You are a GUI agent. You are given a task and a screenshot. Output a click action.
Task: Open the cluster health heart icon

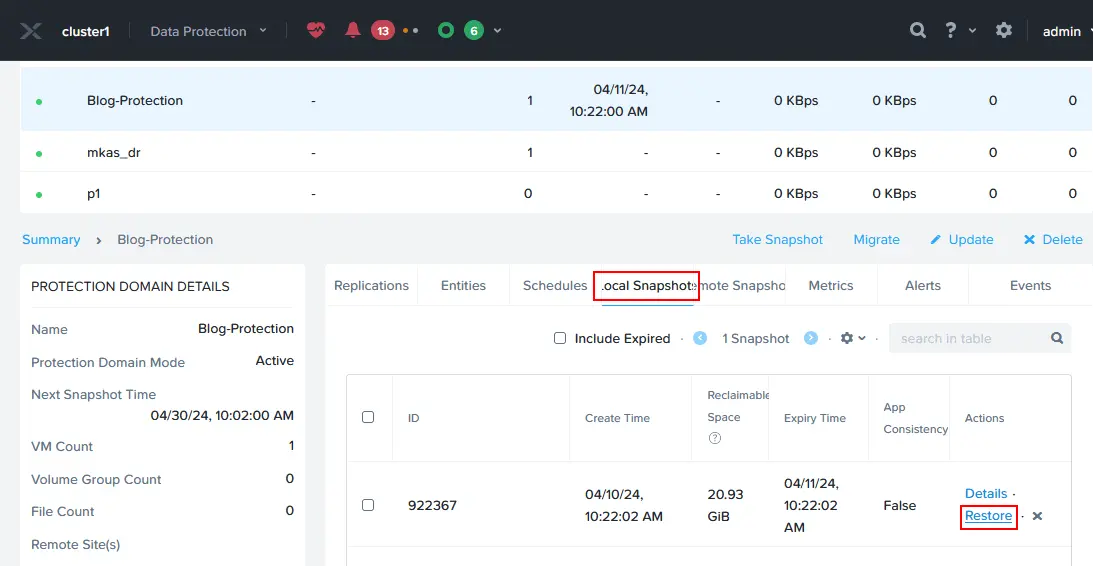click(x=316, y=30)
